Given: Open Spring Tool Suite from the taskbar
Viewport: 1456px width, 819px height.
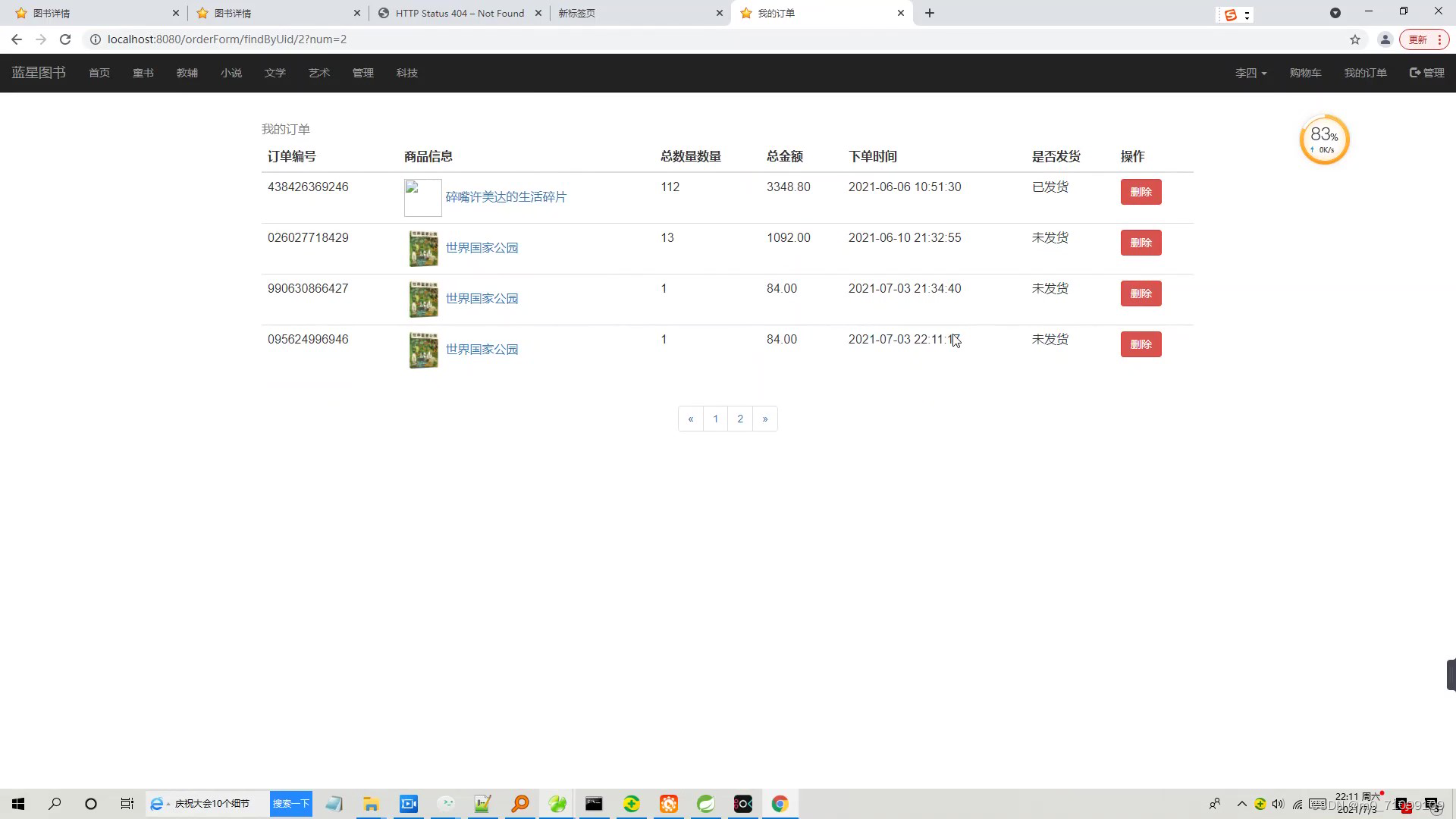Looking at the screenshot, I should [707, 804].
